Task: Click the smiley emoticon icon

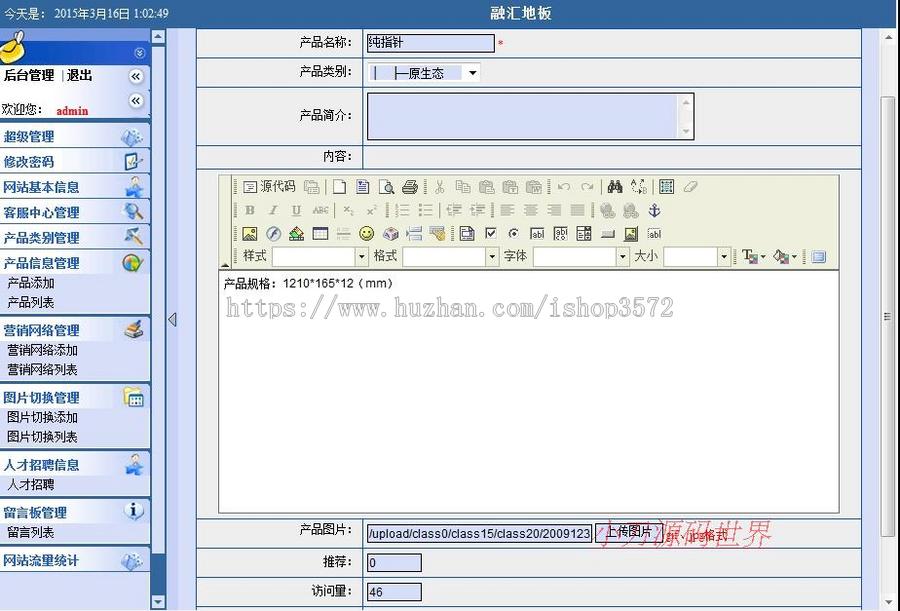Action: pos(367,233)
